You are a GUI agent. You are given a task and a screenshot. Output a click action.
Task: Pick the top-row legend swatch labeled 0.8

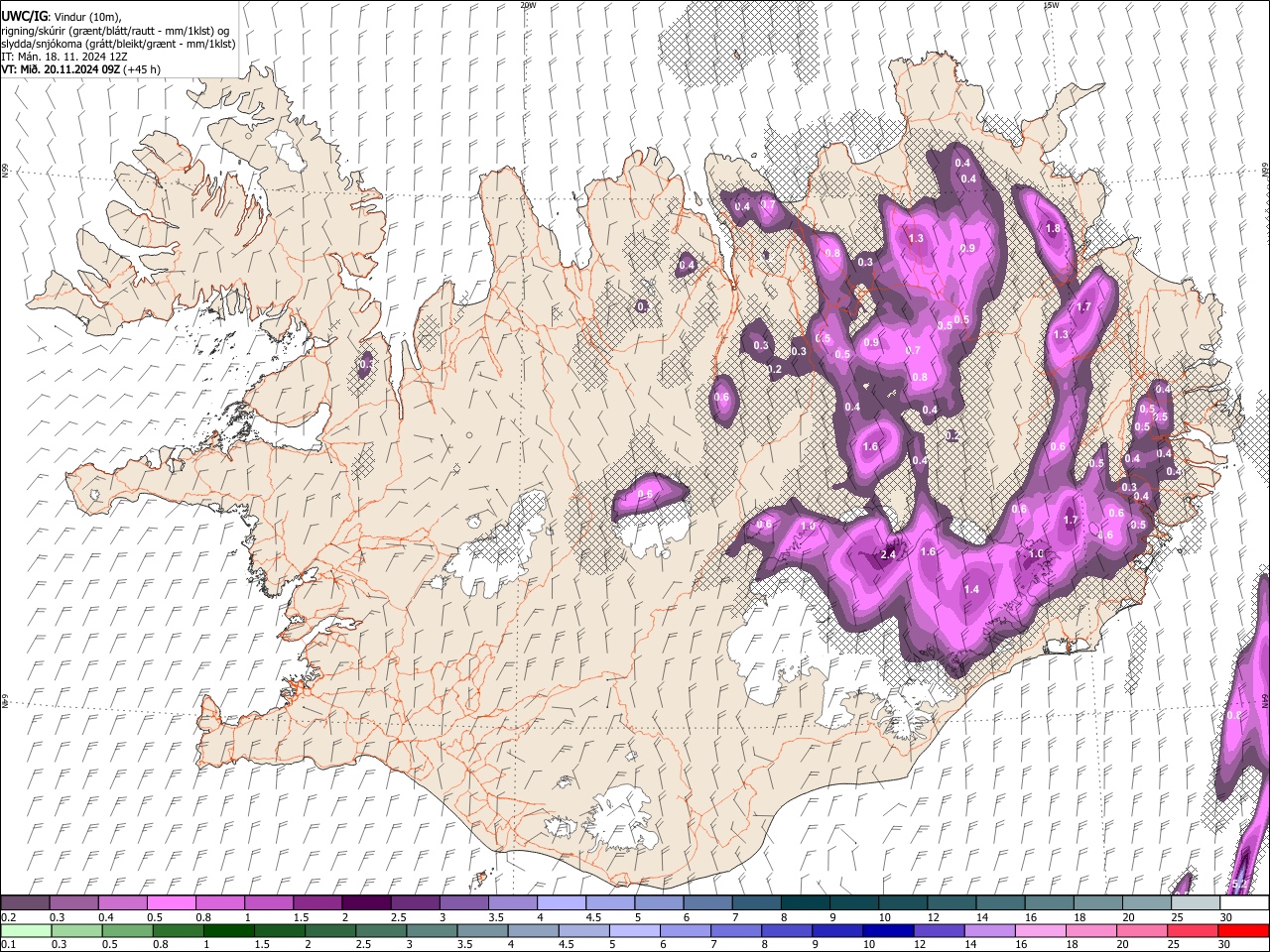(219, 902)
